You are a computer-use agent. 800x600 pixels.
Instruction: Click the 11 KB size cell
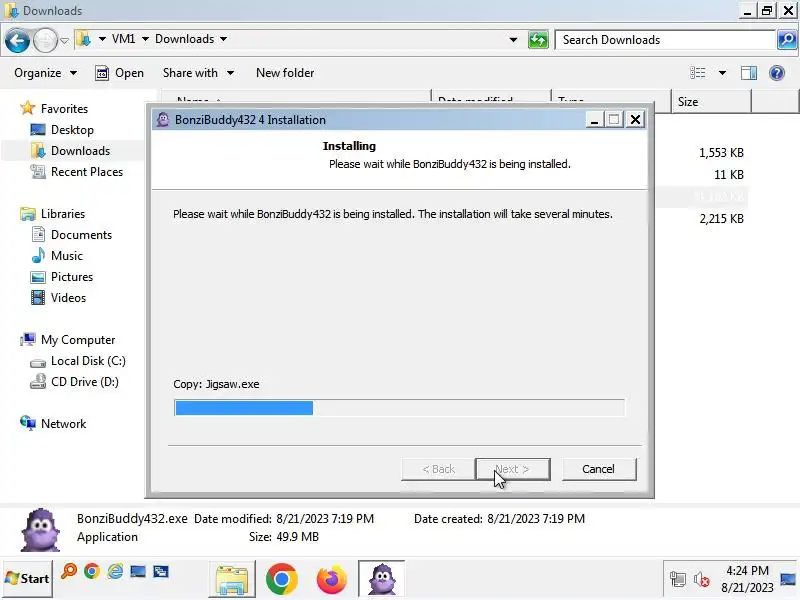click(x=729, y=174)
